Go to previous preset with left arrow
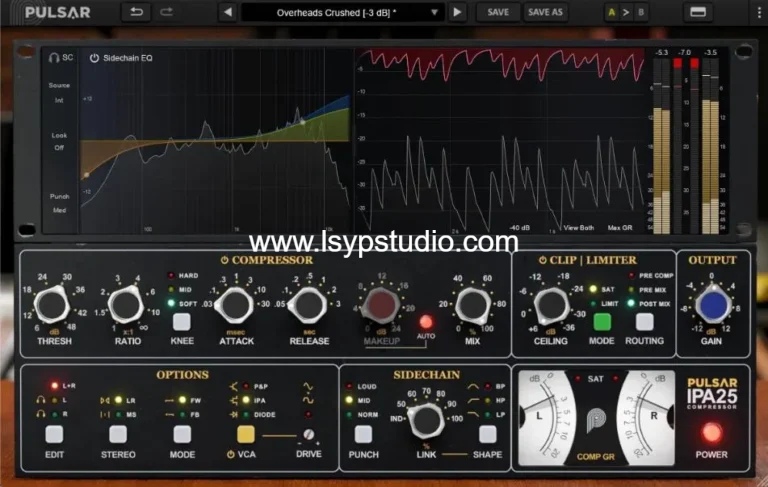Viewport: 768px width, 487px height. point(228,12)
